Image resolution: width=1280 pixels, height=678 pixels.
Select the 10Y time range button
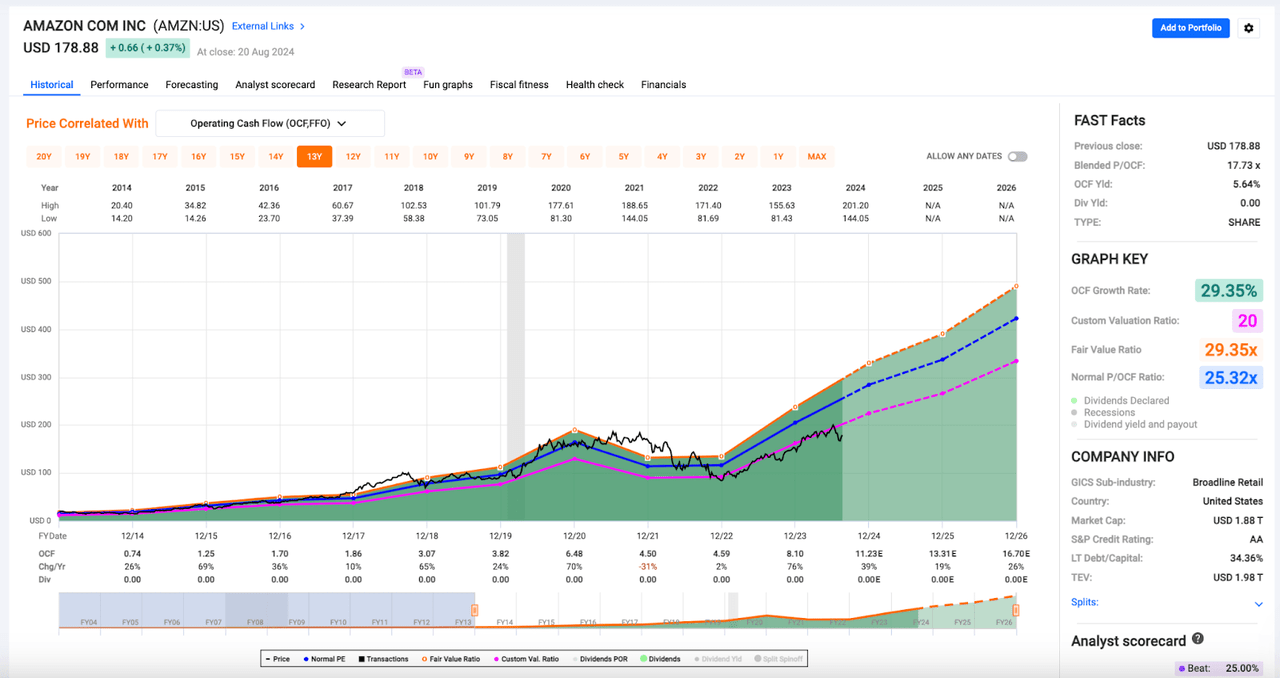point(430,156)
